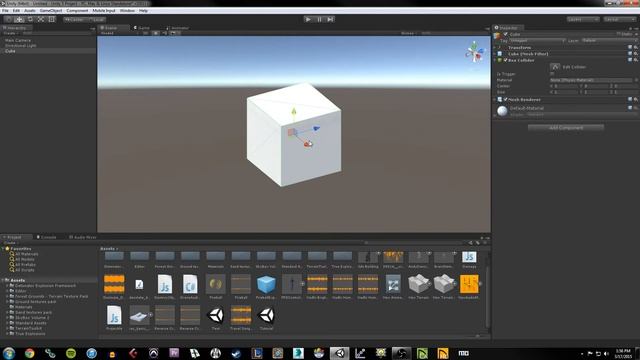Viewport: 640px width, 360px height.
Task: Select the Scale tool in toolbar
Action: 41,19
